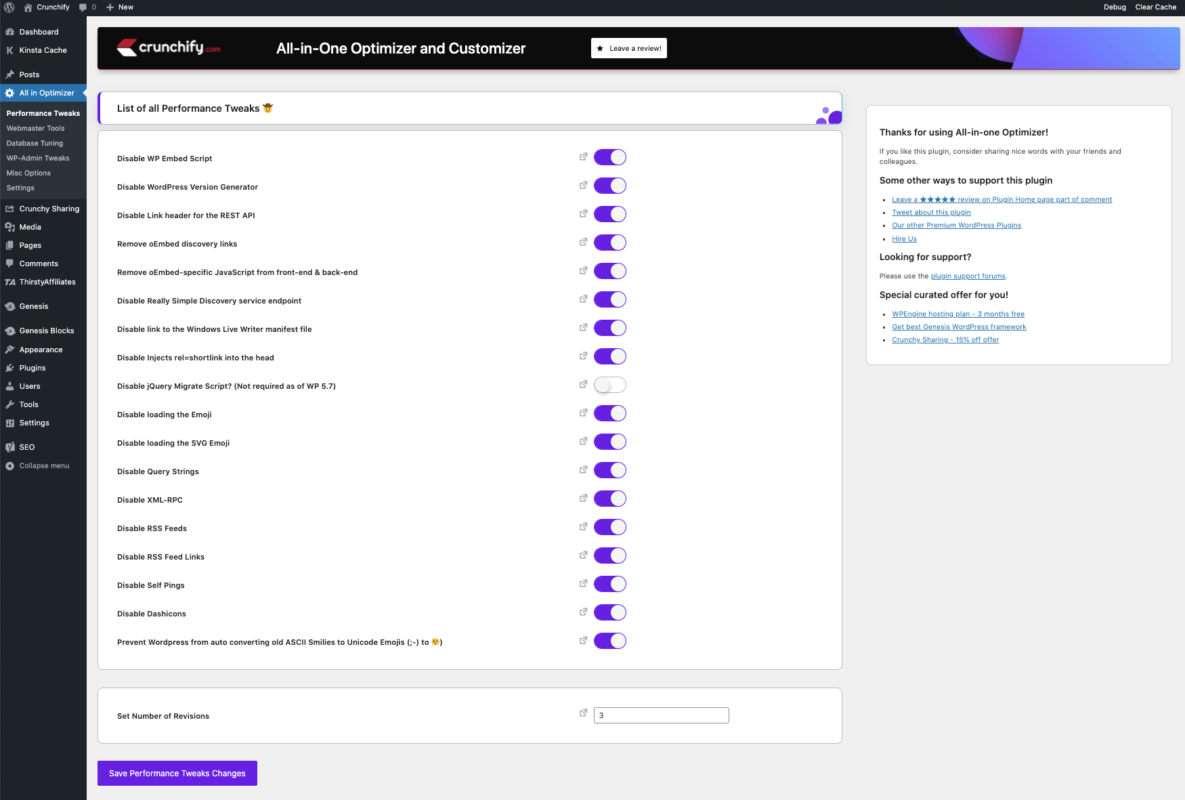Open external link icon for Remove oEmbed-specific JavaScript

pos(583,270)
